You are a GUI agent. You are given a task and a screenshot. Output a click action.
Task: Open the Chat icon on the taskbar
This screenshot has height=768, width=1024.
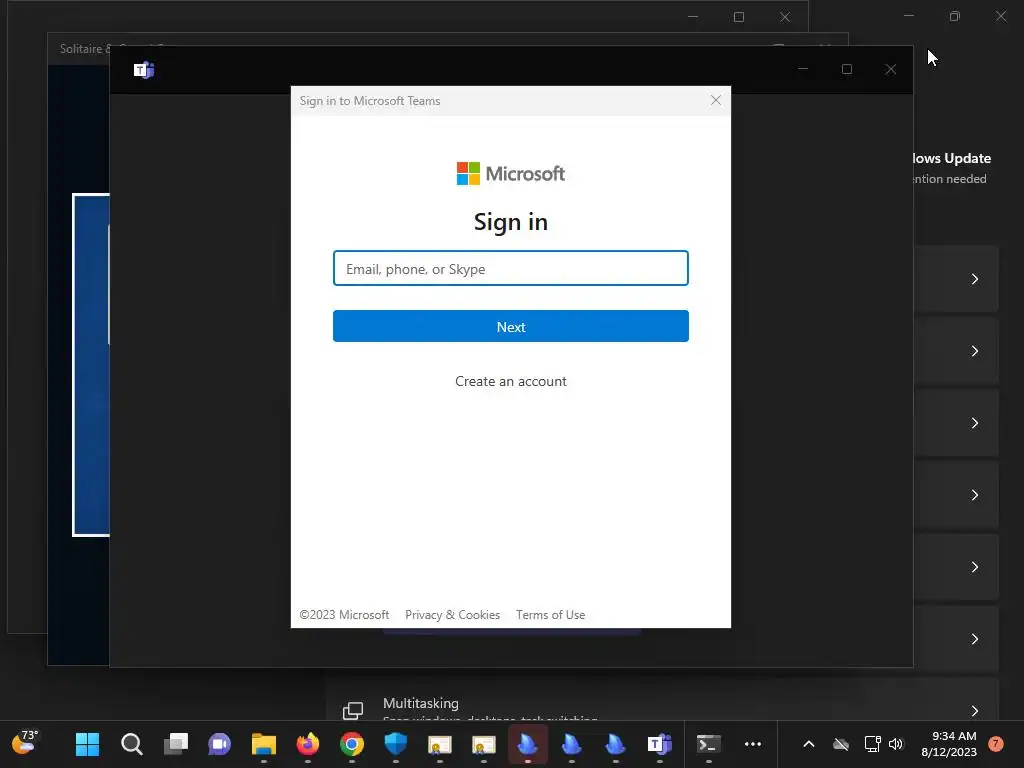[219, 744]
